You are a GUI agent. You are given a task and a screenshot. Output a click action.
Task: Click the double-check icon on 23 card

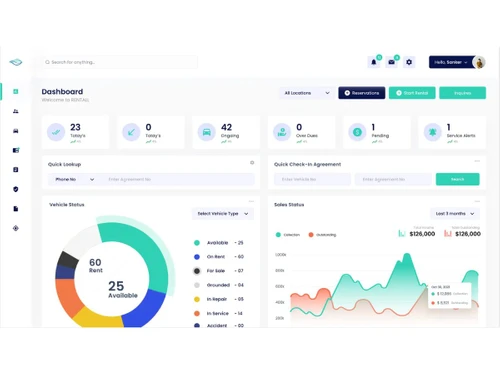pyautogui.click(x=56, y=132)
